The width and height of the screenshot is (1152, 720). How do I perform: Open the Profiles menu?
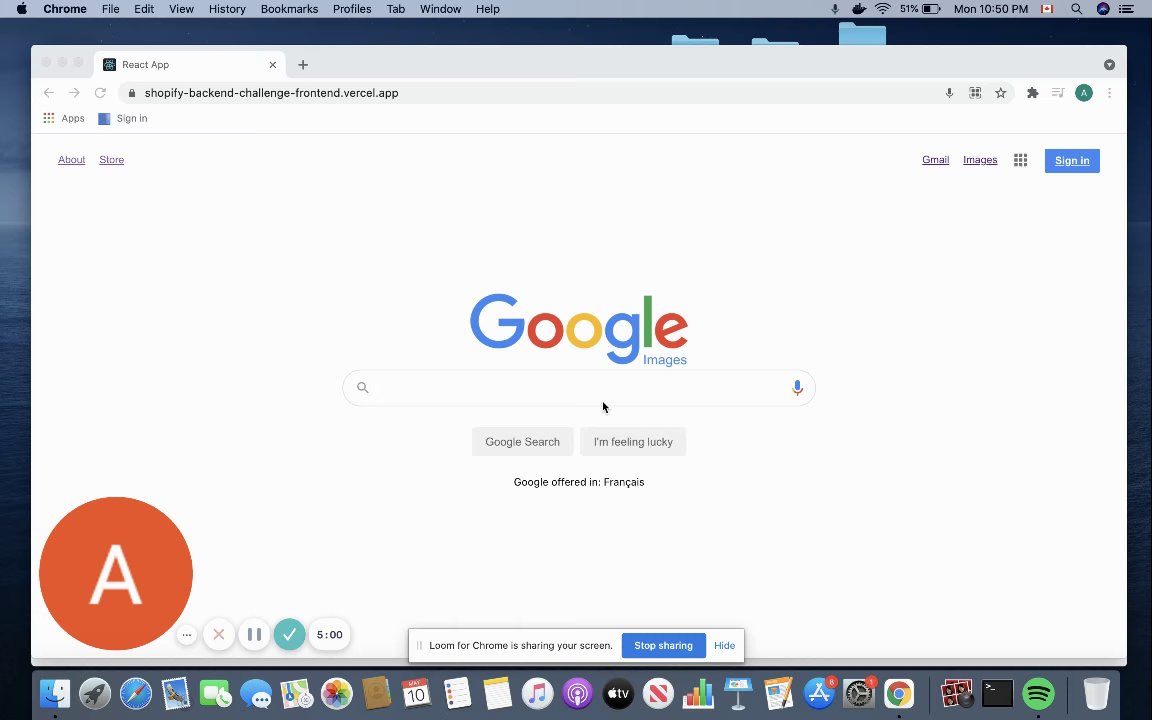point(352,9)
